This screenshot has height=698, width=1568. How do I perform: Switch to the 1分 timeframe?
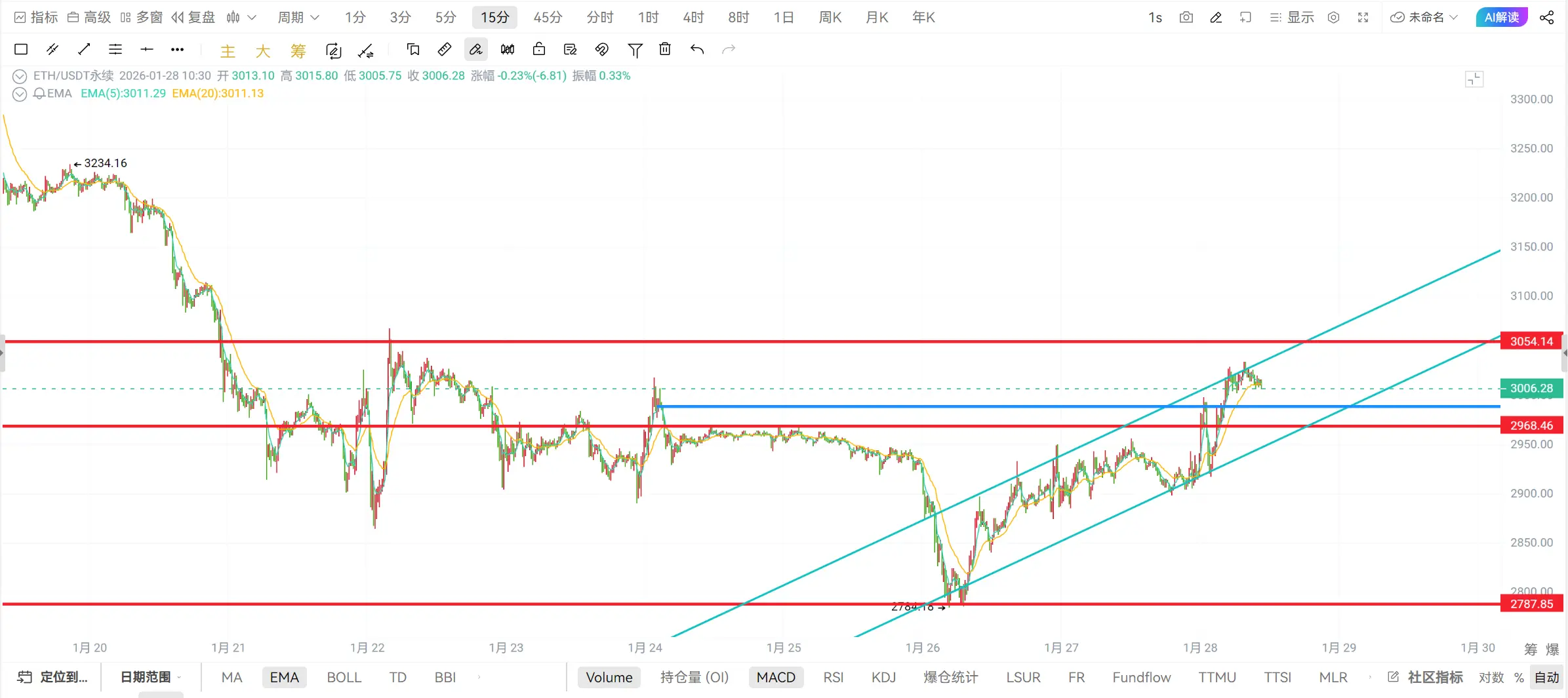tap(355, 17)
